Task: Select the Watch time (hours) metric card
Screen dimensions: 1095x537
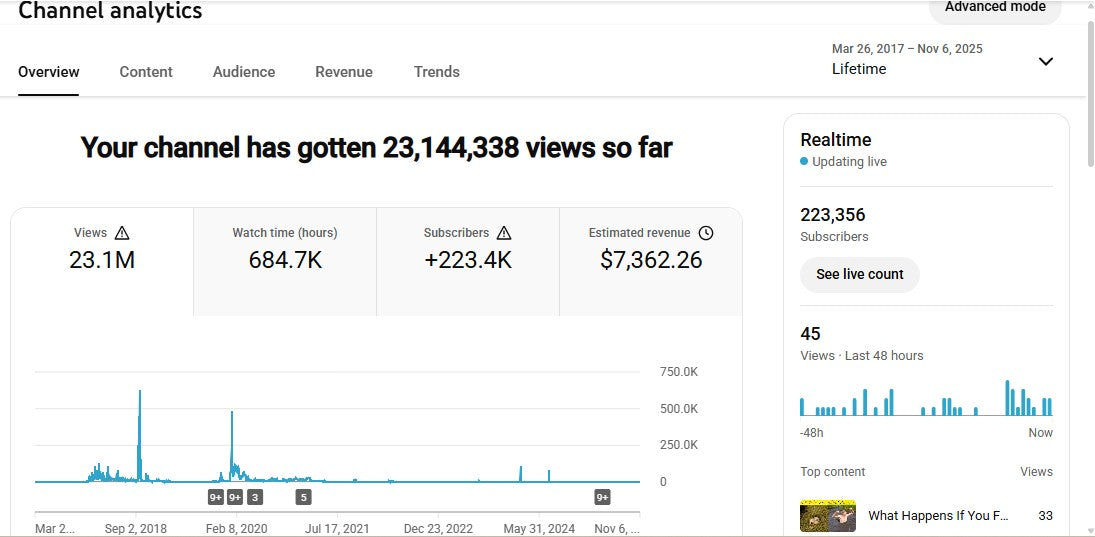Action: coord(285,250)
